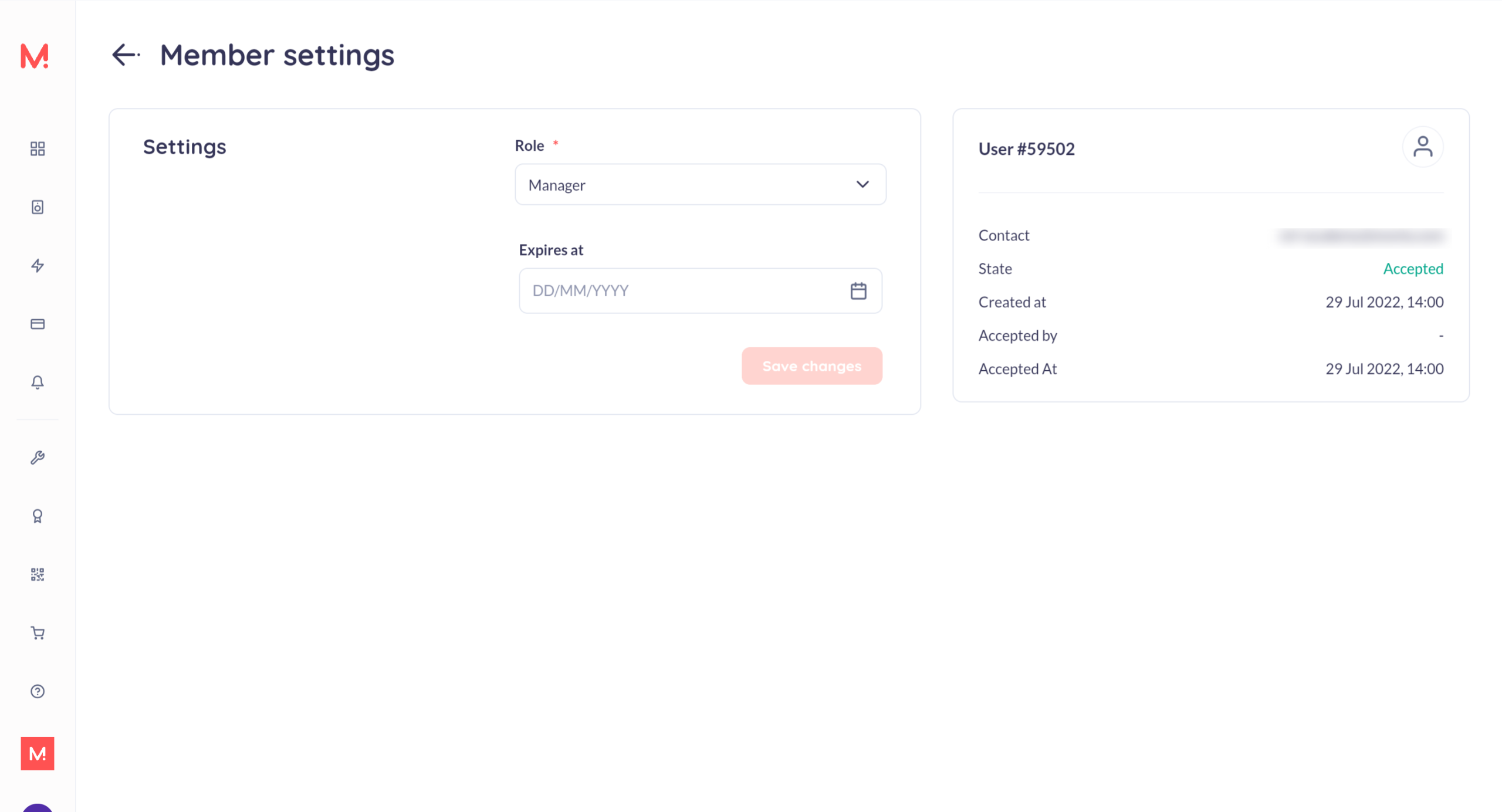Open the QR code sidebar icon
Image resolution: width=1502 pixels, height=812 pixels.
pyautogui.click(x=38, y=574)
